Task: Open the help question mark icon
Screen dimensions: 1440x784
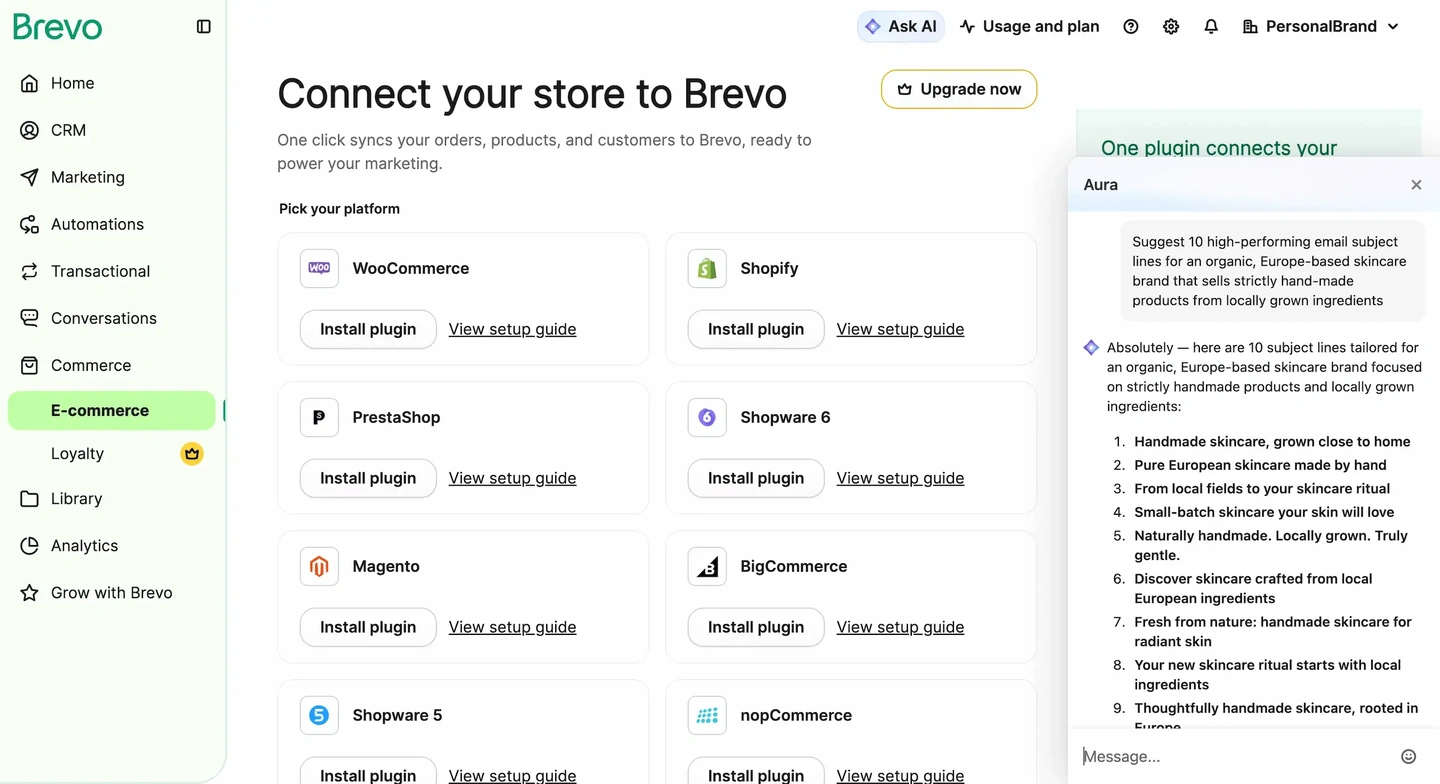Action: coord(1131,27)
